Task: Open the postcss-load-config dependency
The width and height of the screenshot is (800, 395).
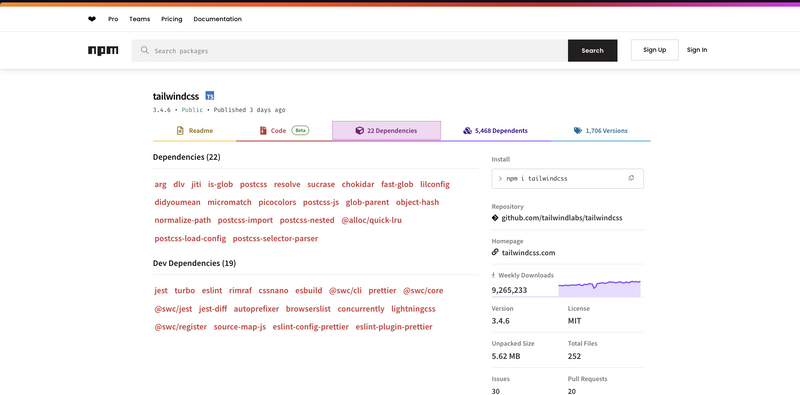Action: coord(190,238)
